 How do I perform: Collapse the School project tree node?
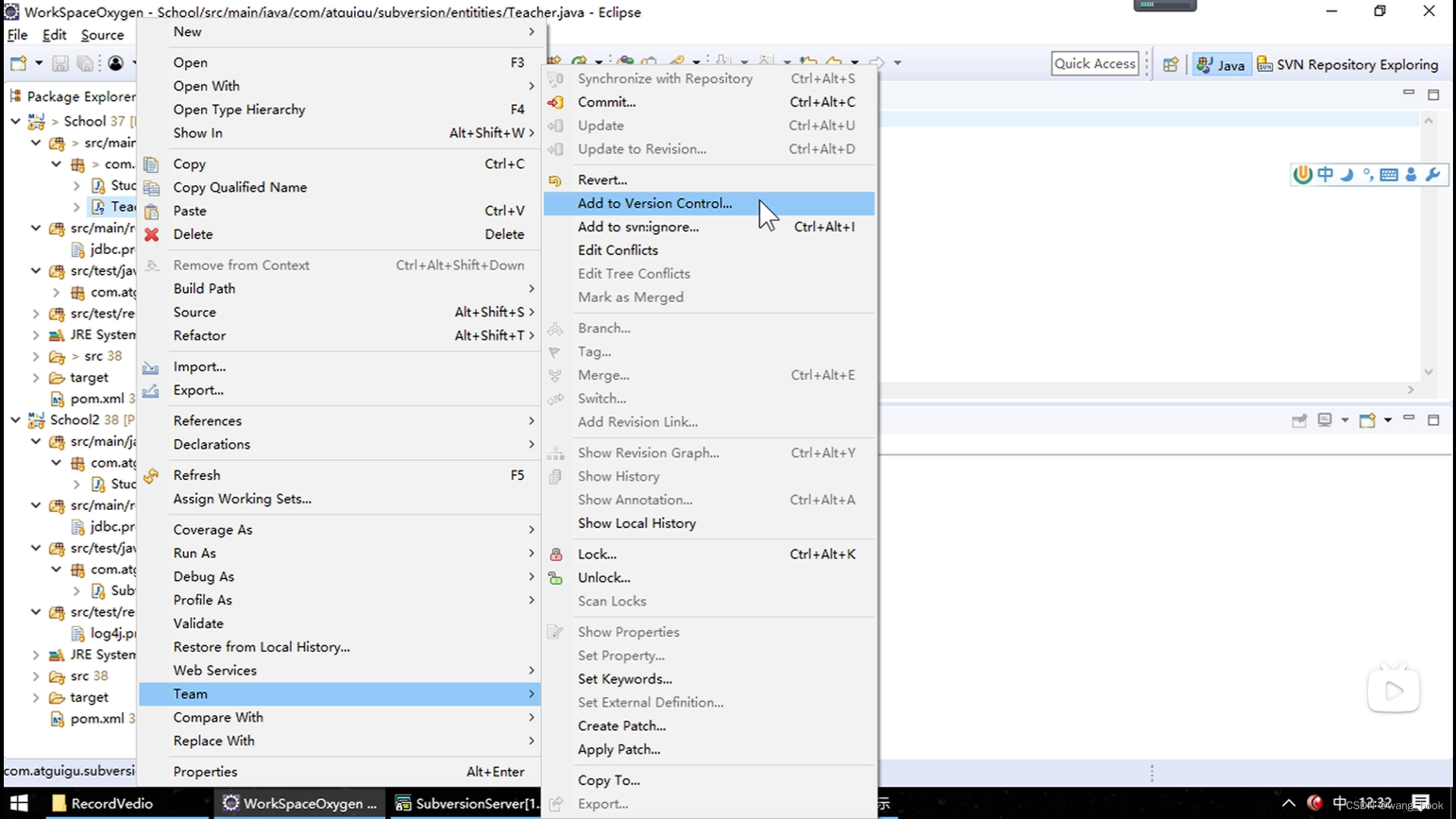pos(15,121)
